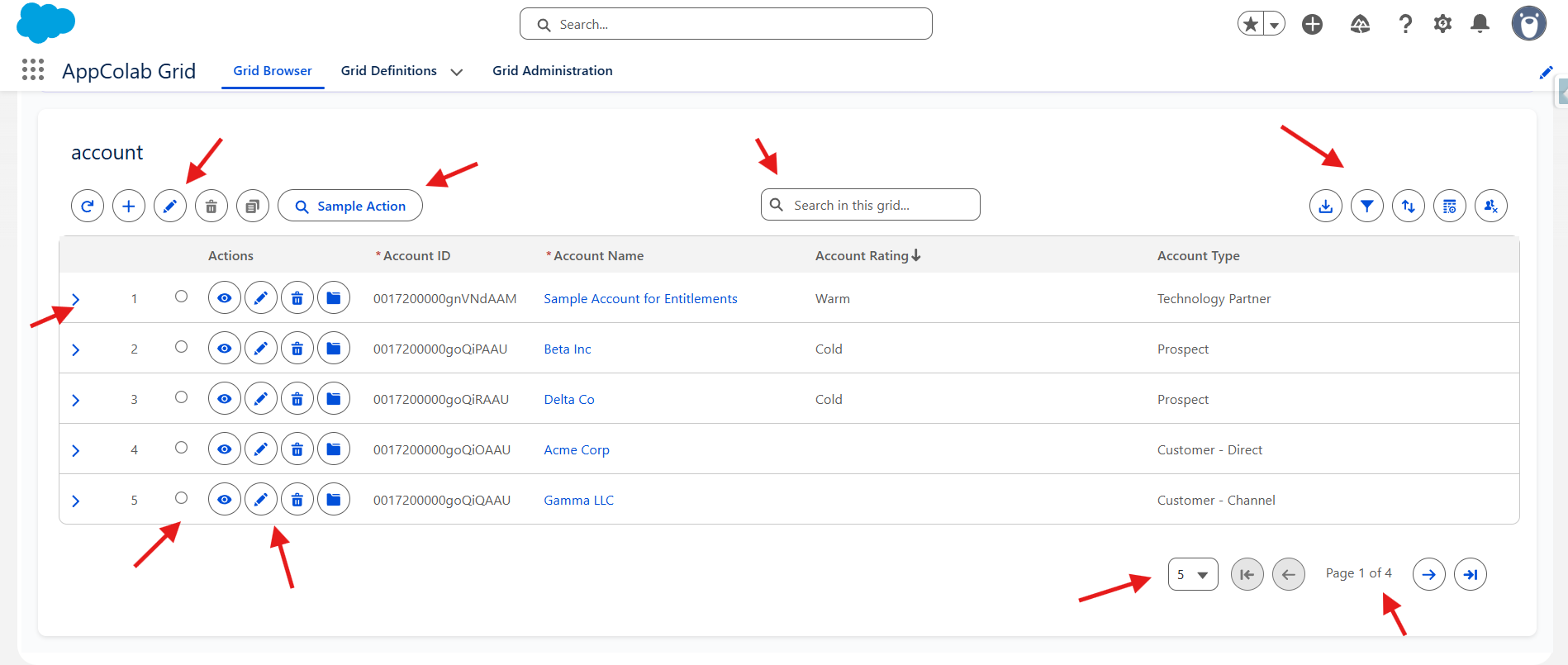Open the App Launcher dots grid
Viewport: 1568px width, 665px height.
[x=33, y=70]
